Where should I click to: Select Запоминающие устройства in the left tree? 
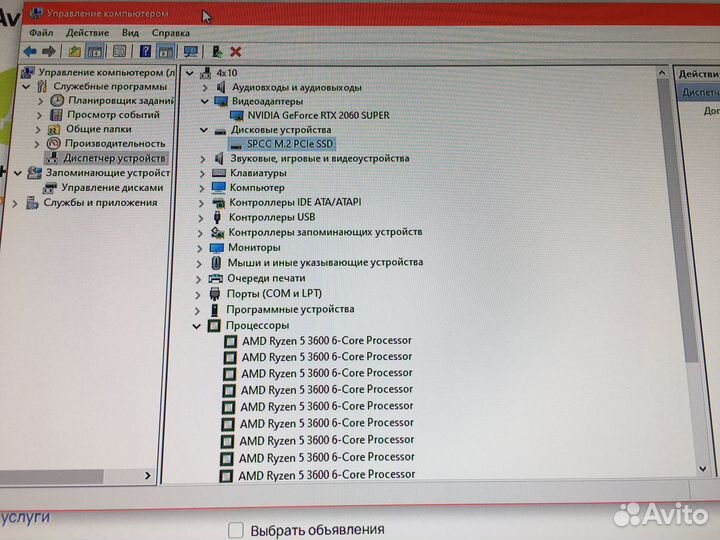[x=107, y=173]
